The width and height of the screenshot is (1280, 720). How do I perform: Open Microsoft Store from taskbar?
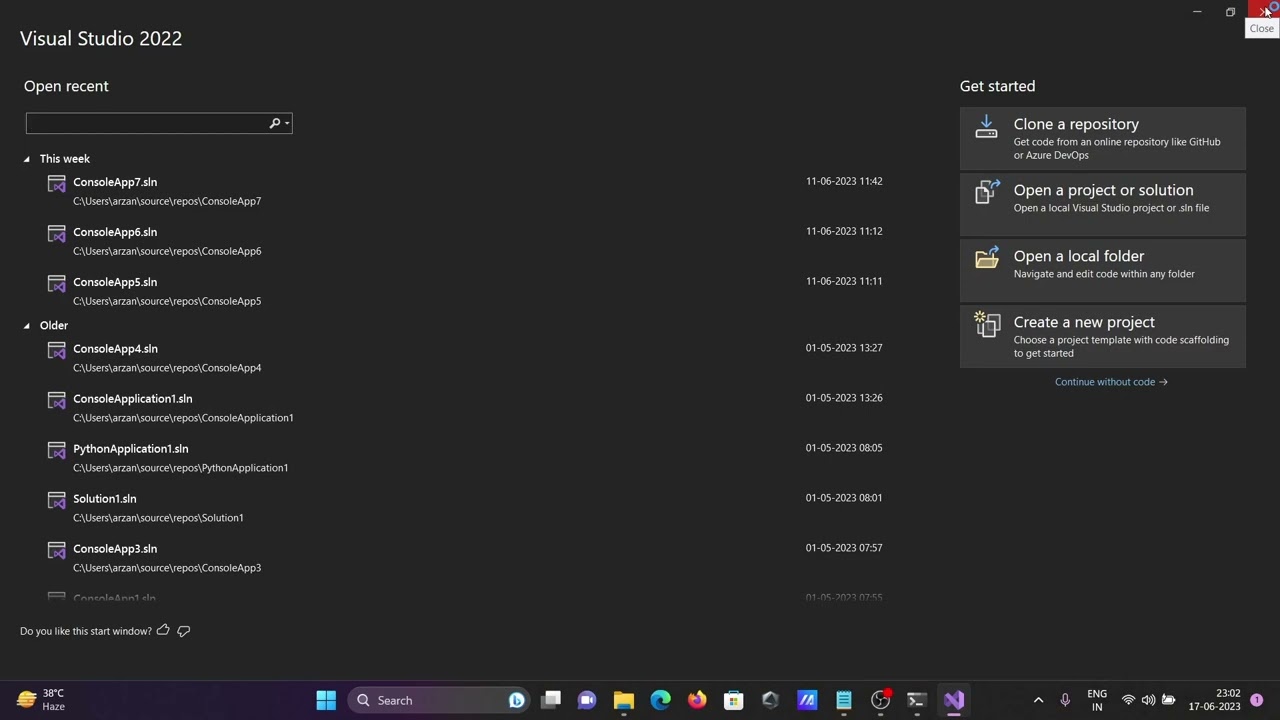pos(734,700)
